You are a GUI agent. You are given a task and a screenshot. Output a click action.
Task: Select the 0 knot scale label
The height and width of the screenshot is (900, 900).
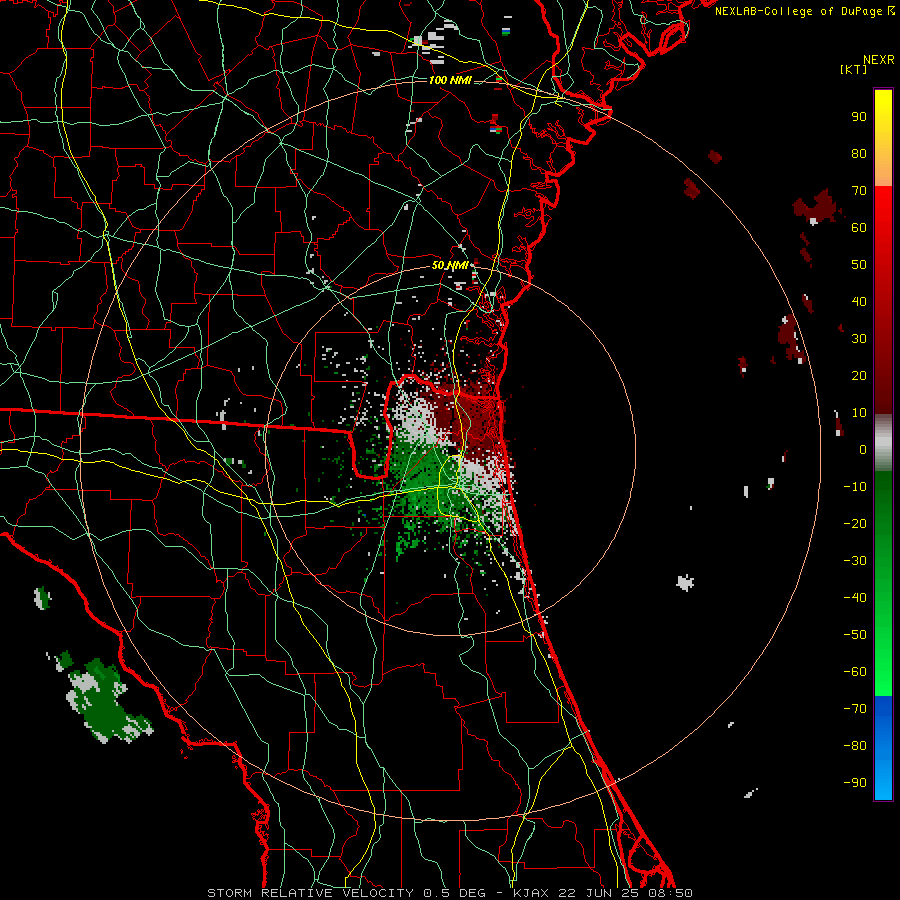point(863,450)
